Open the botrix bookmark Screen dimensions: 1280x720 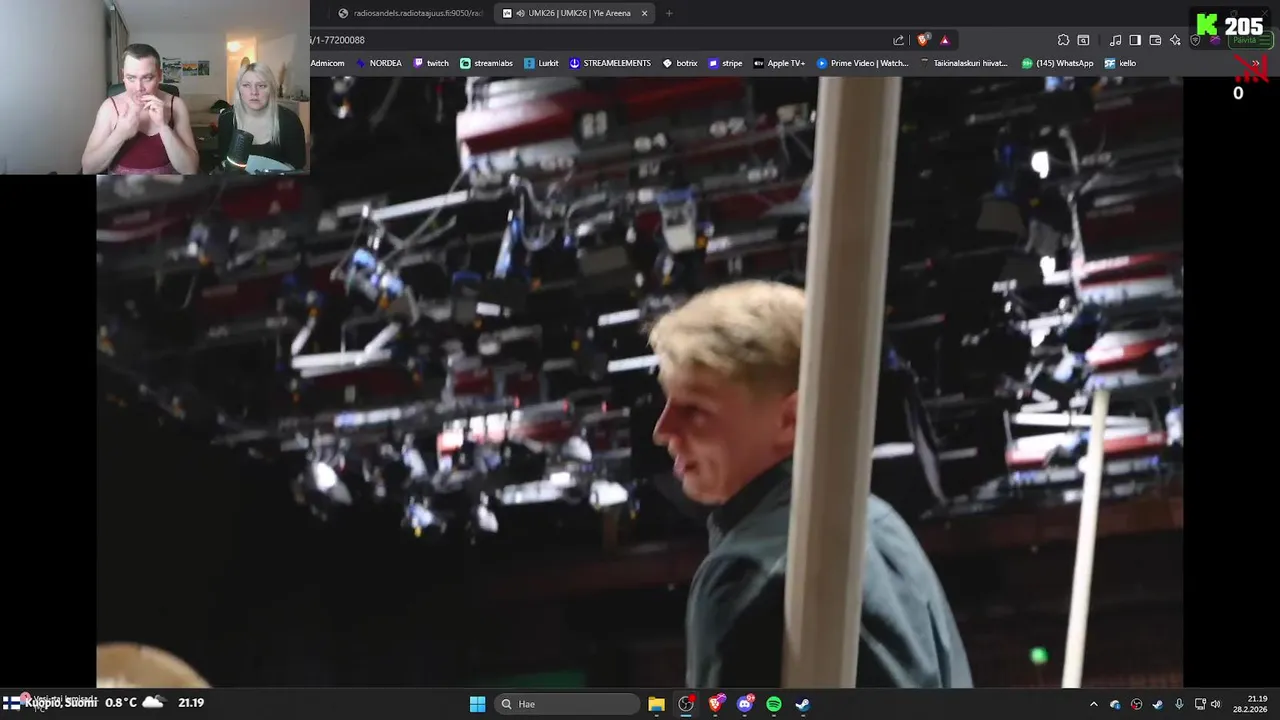point(680,63)
